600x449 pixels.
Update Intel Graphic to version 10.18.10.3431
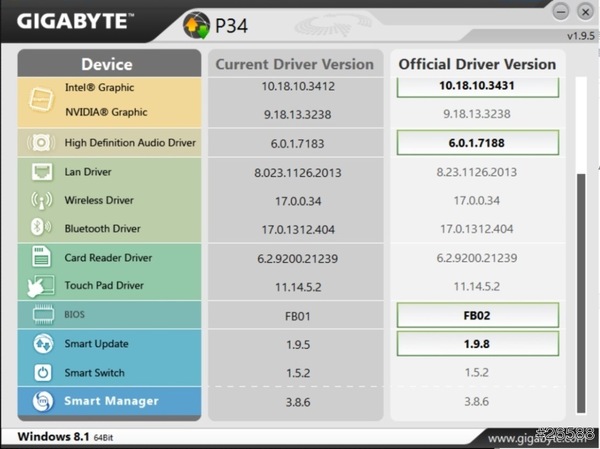tap(476, 86)
